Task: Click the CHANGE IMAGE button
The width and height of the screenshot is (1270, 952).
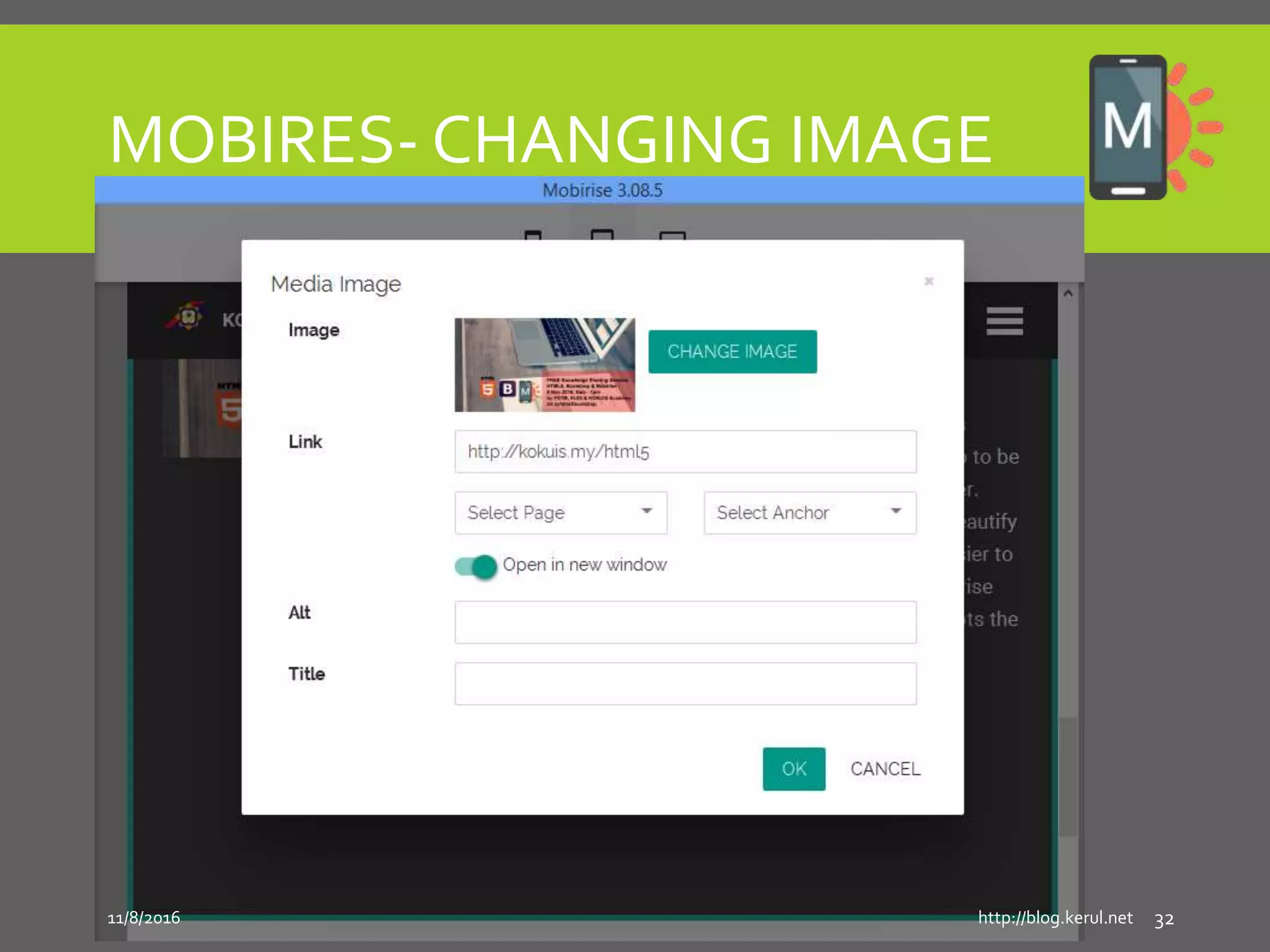Action: coord(732,351)
